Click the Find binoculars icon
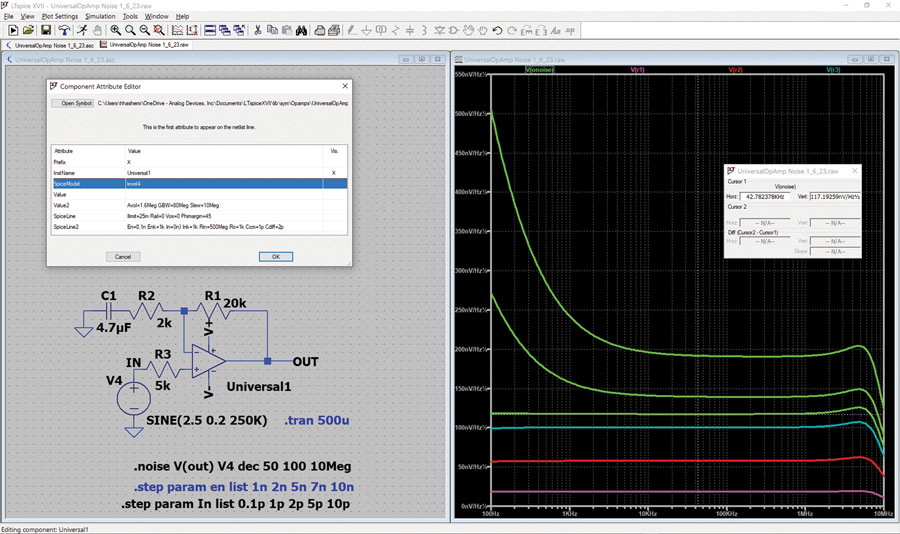Image resolution: width=900 pixels, height=534 pixels. [x=301, y=30]
